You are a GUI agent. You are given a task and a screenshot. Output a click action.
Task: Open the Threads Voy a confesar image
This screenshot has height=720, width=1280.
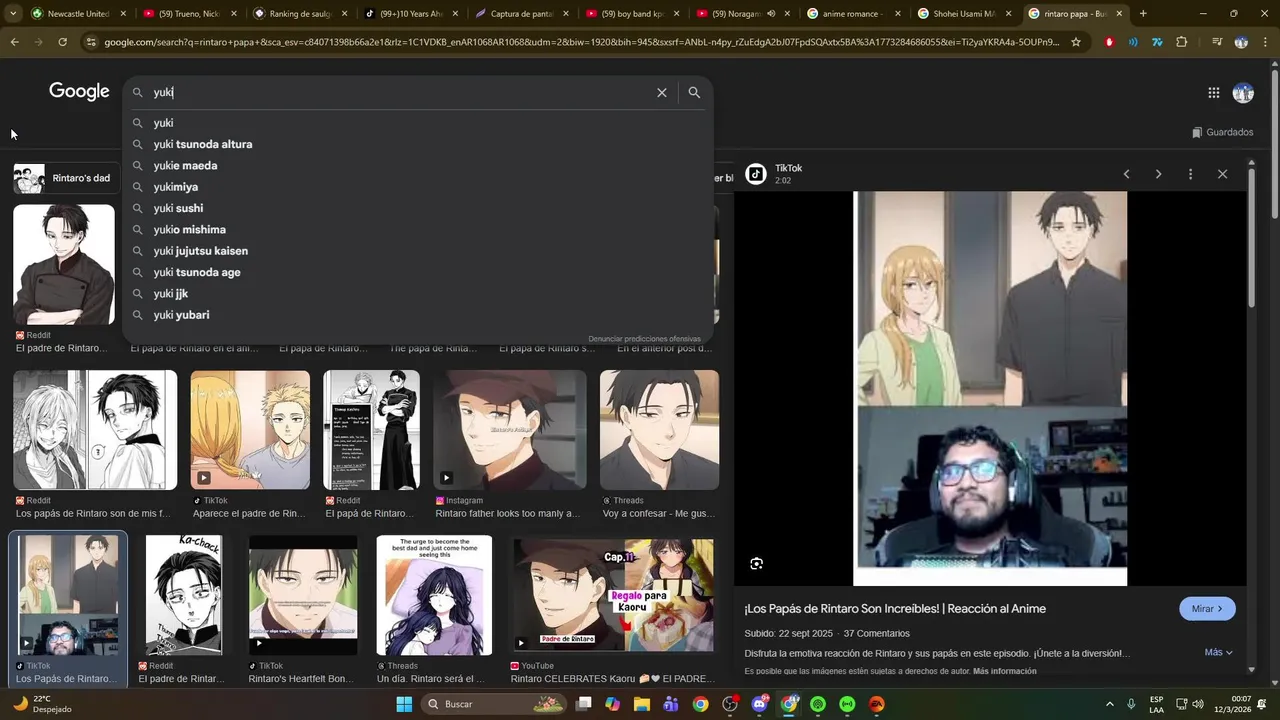(x=659, y=430)
